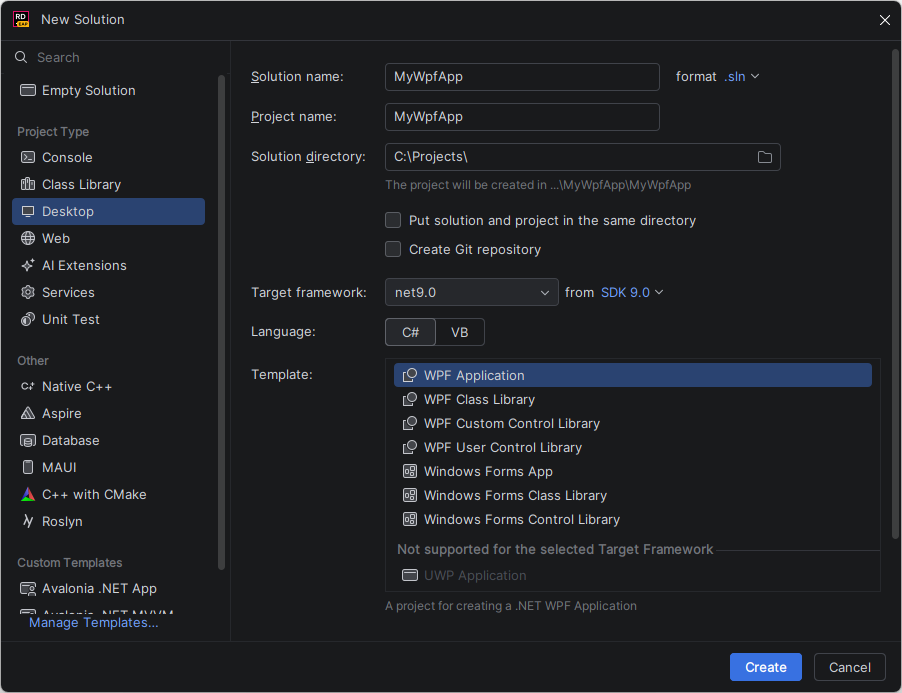The width and height of the screenshot is (902, 693).
Task: Browse for a solution directory with folder icon
Action: (x=765, y=156)
